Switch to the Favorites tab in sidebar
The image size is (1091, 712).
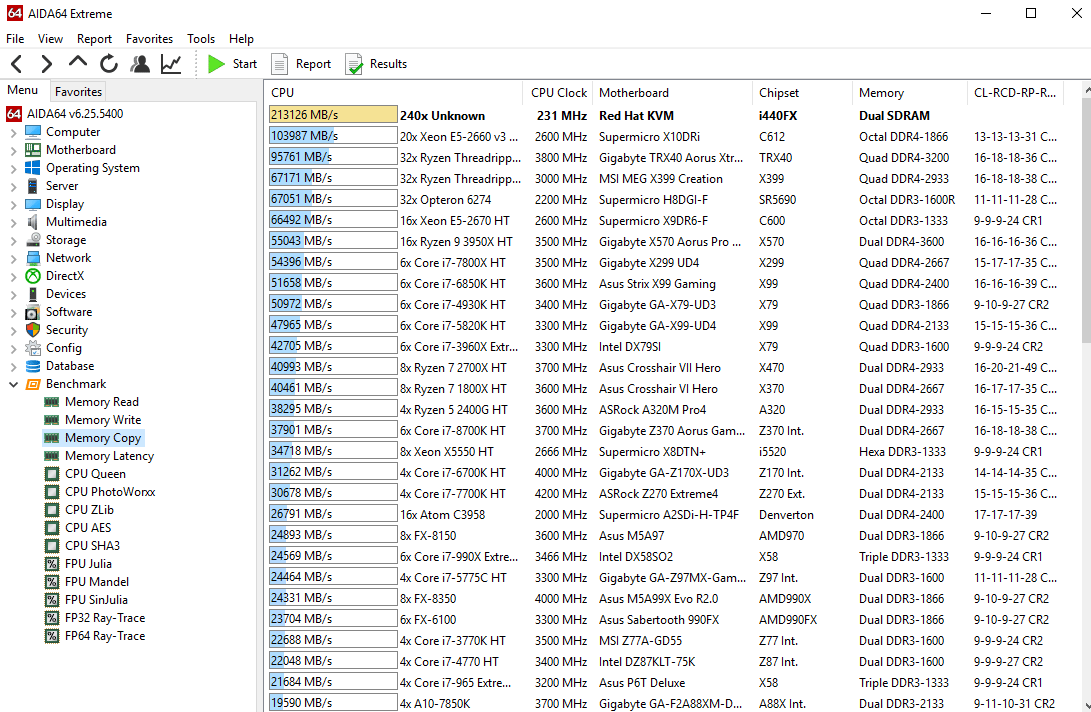(x=79, y=91)
